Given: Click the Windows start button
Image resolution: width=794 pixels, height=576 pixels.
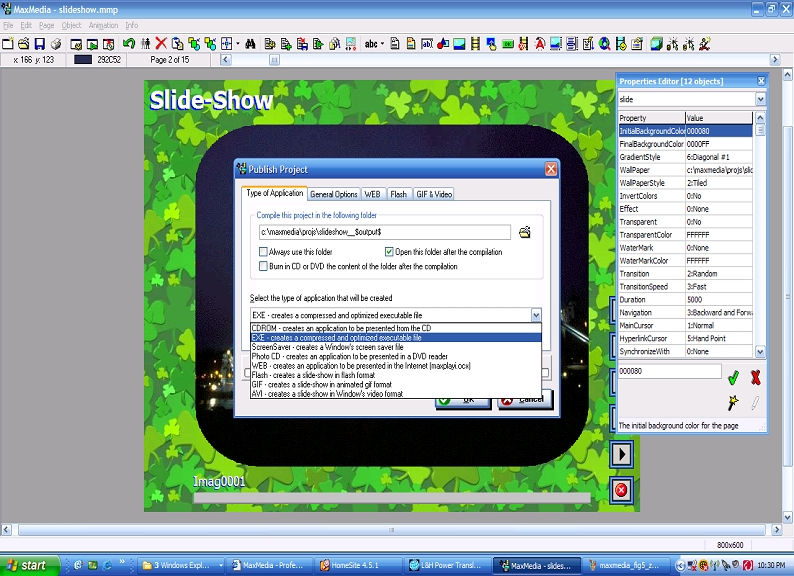Looking at the screenshot, I should click(x=27, y=565).
